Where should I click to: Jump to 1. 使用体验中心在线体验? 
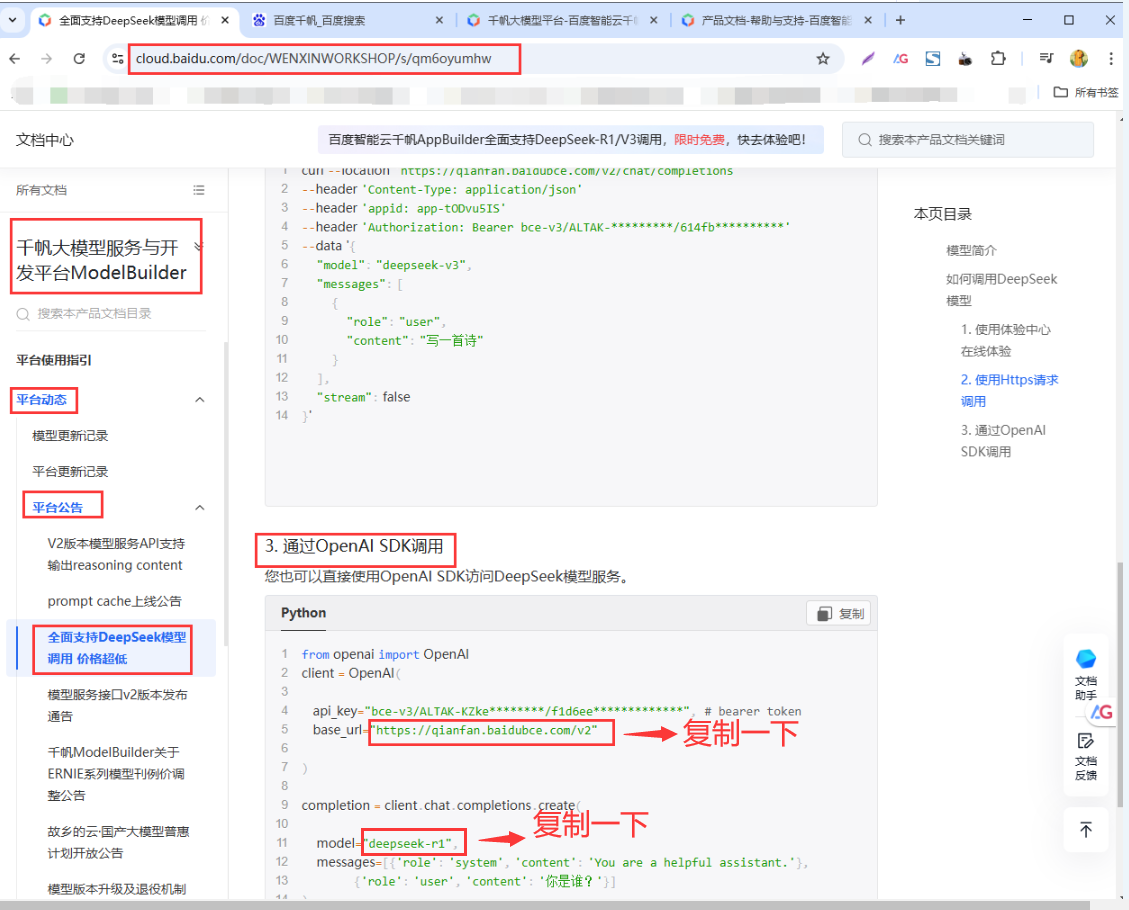(x=1006, y=340)
